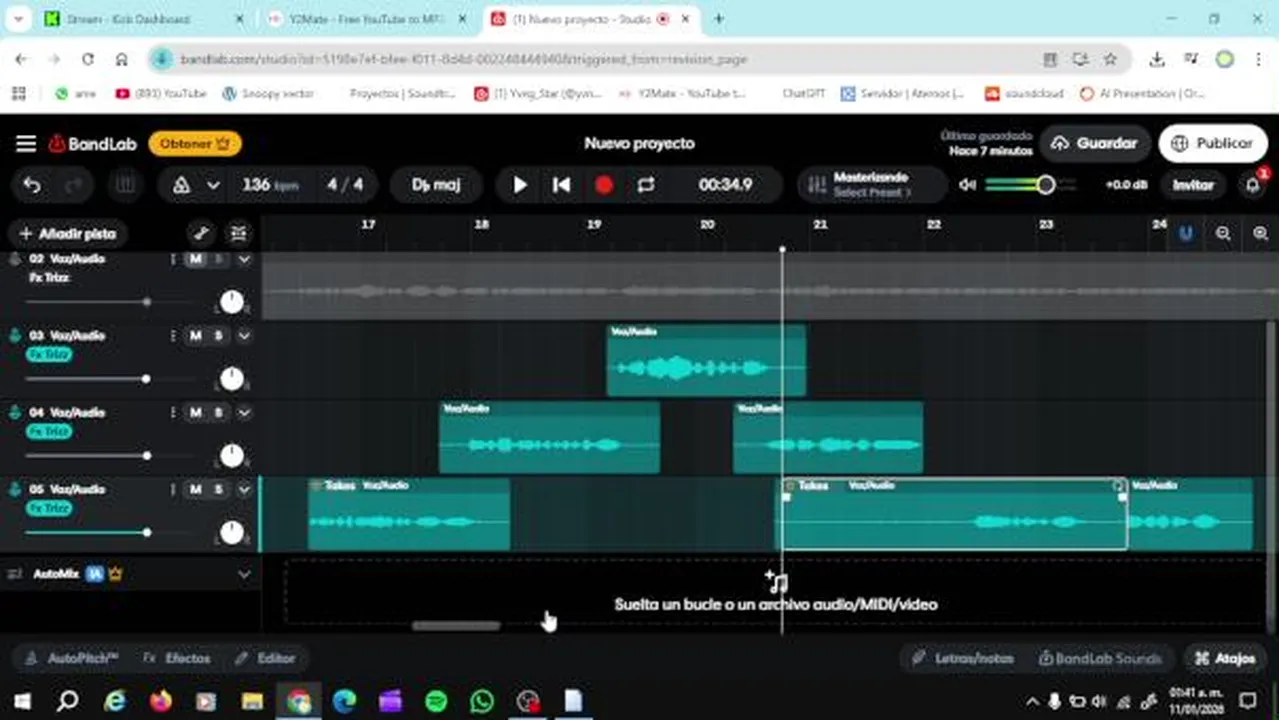This screenshot has height=720, width=1279.
Task: Click the Nuevo proyecto title
Action: point(639,143)
